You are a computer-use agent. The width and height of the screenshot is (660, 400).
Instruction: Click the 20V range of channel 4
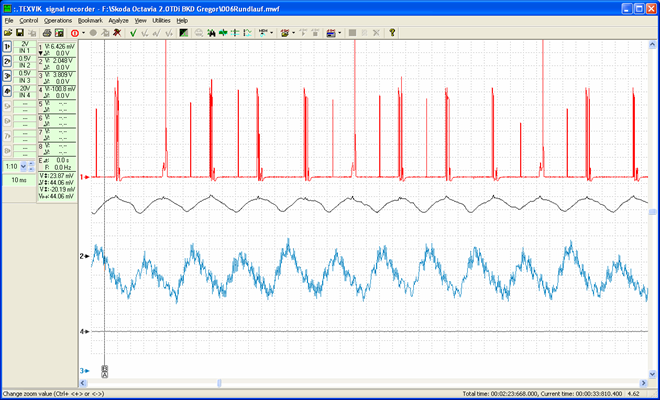tap(25, 88)
